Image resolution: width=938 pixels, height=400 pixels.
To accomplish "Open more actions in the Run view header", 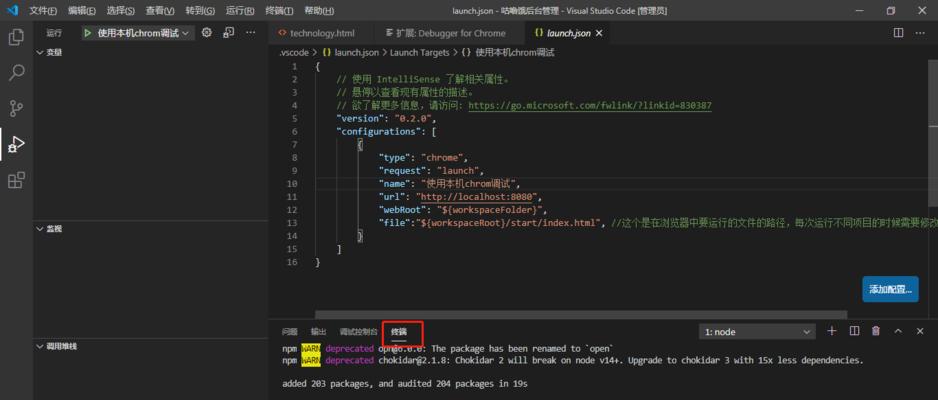I will (251, 33).
